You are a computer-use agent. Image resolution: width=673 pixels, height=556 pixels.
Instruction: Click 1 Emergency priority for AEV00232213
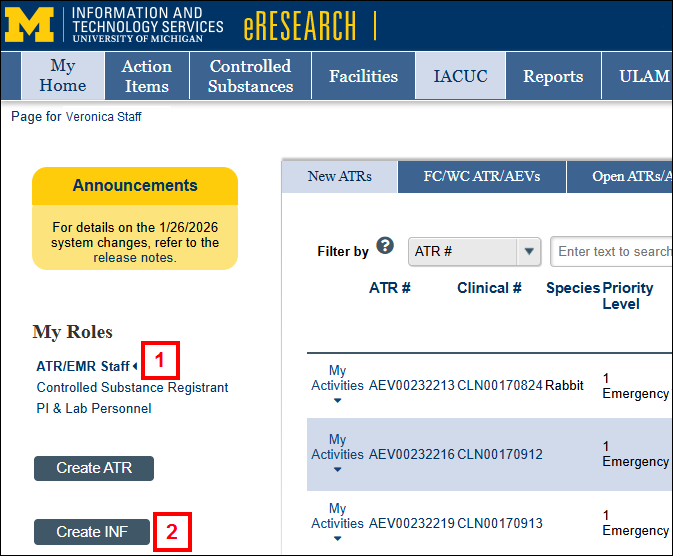coord(635,386)
